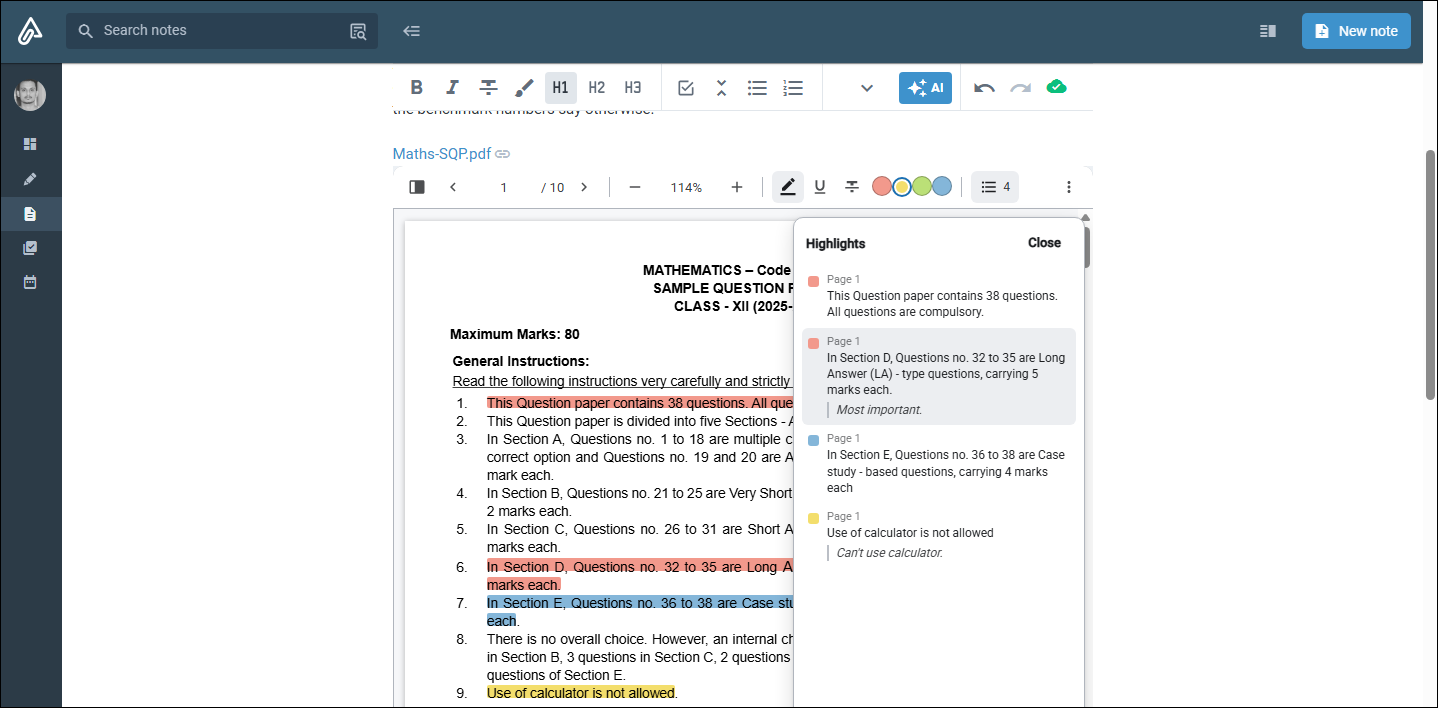Choose the green highlight color

tap(922, 186)
